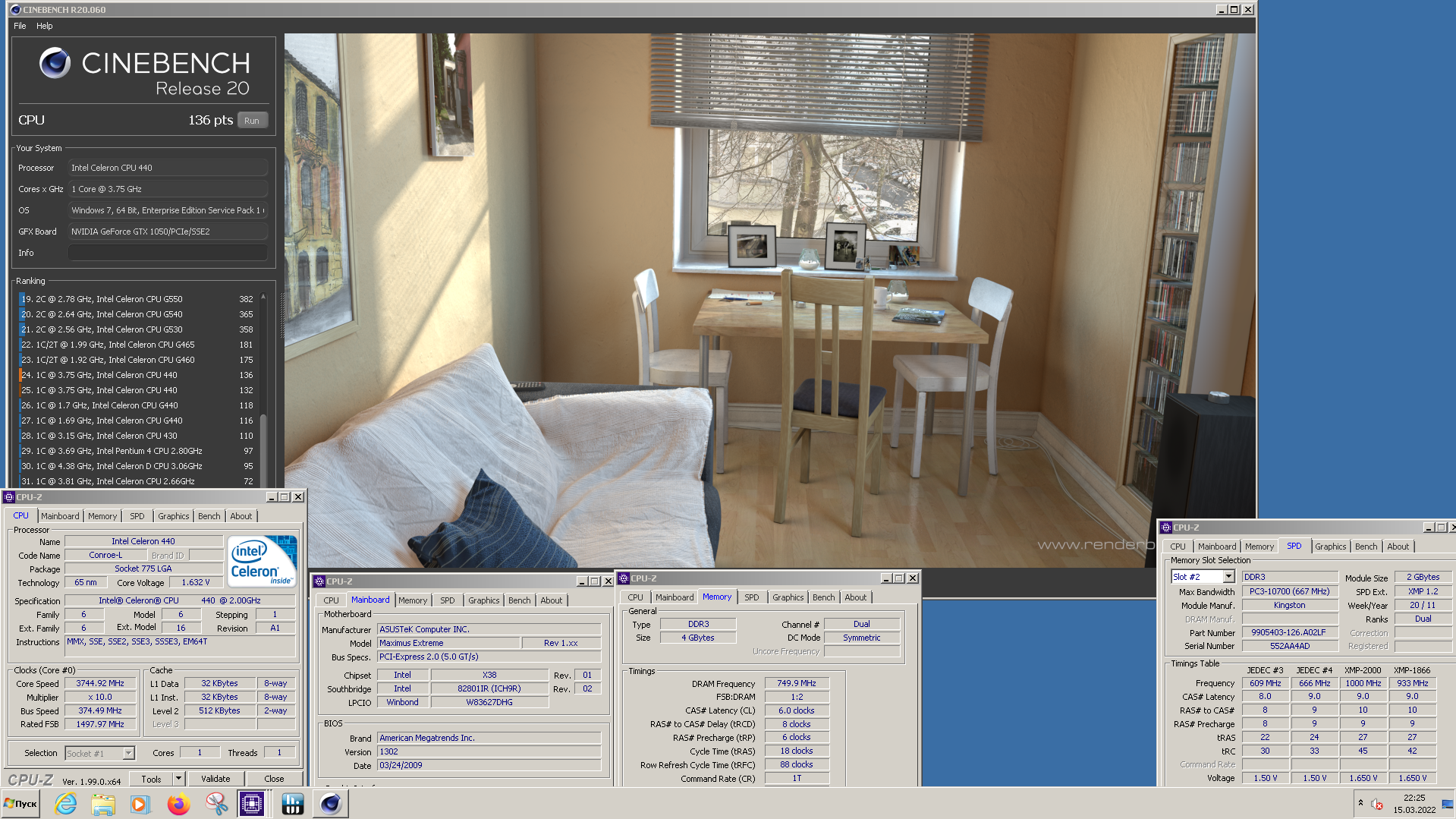1456x819 pixels.
Task: Click Kingston module manufacturer field
Action: click(x=1289, y=605)
